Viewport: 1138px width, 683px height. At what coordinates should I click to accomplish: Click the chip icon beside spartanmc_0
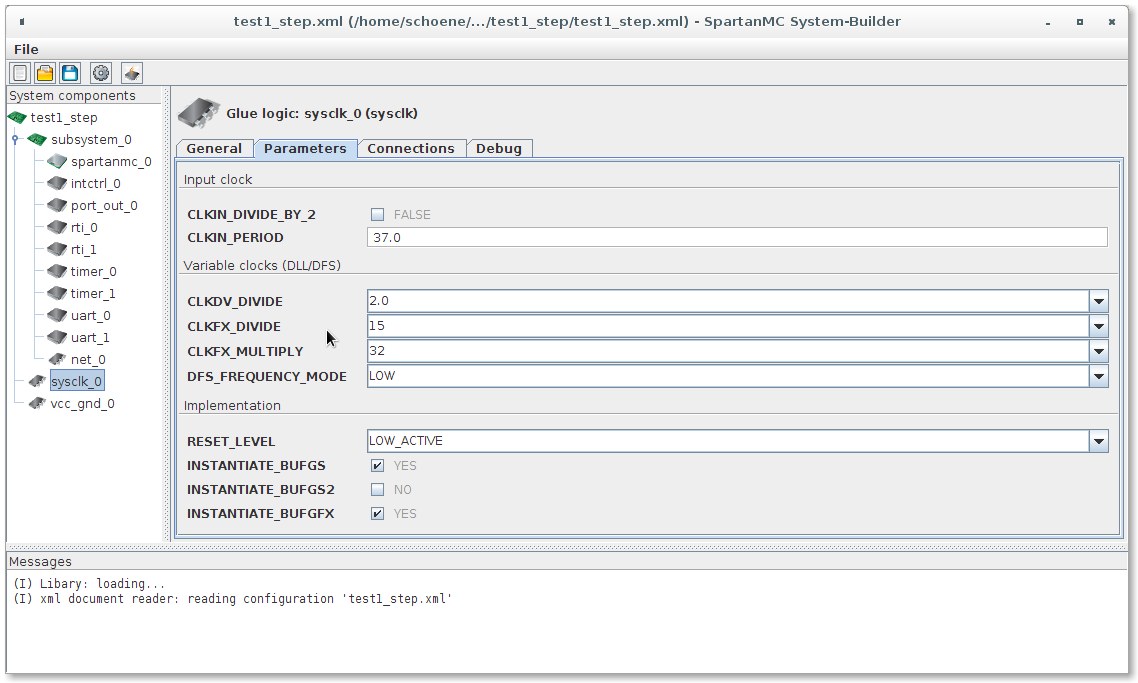click(x=57, y=161)
